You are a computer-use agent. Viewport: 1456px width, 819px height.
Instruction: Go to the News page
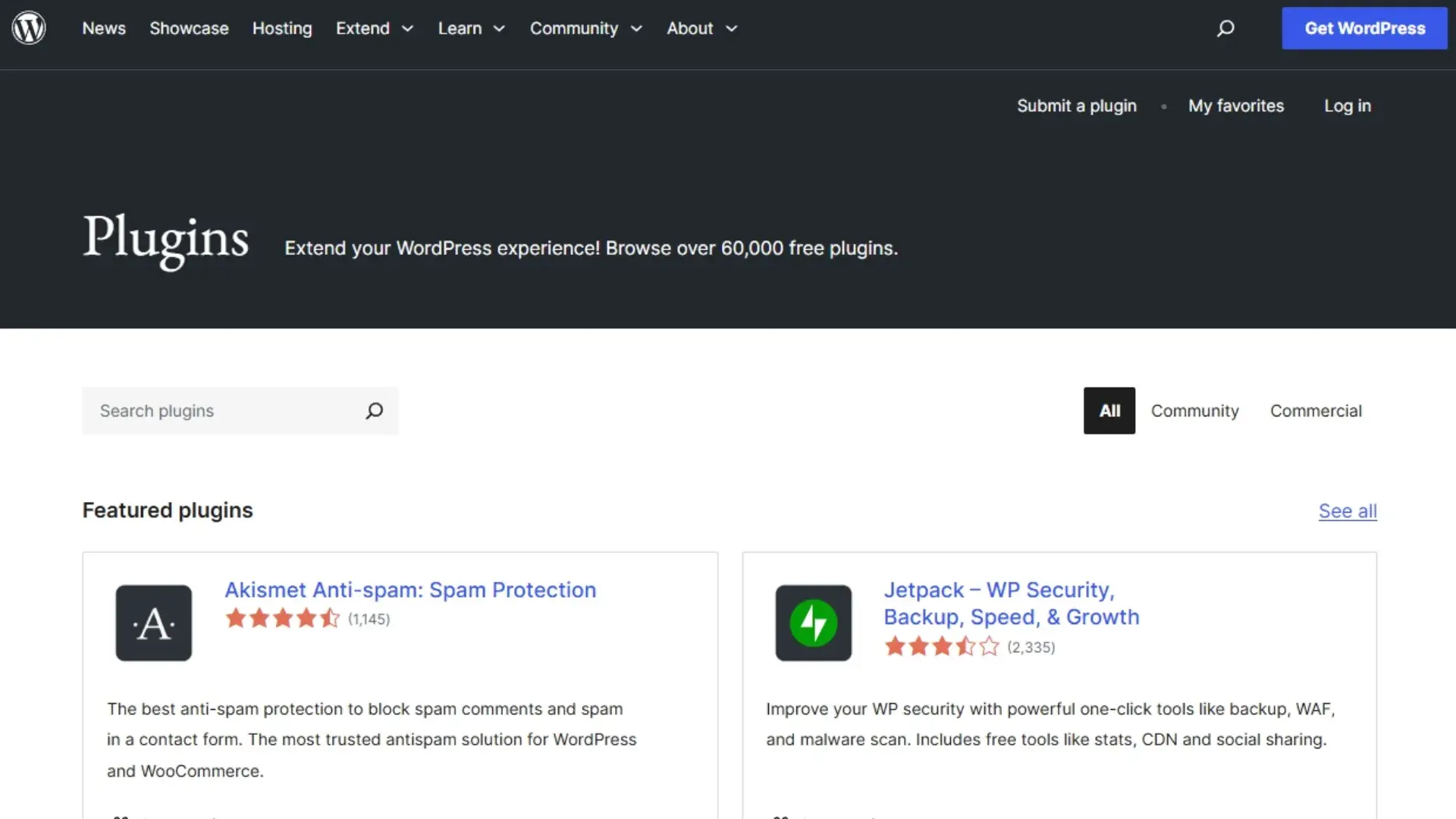[104, 28]
